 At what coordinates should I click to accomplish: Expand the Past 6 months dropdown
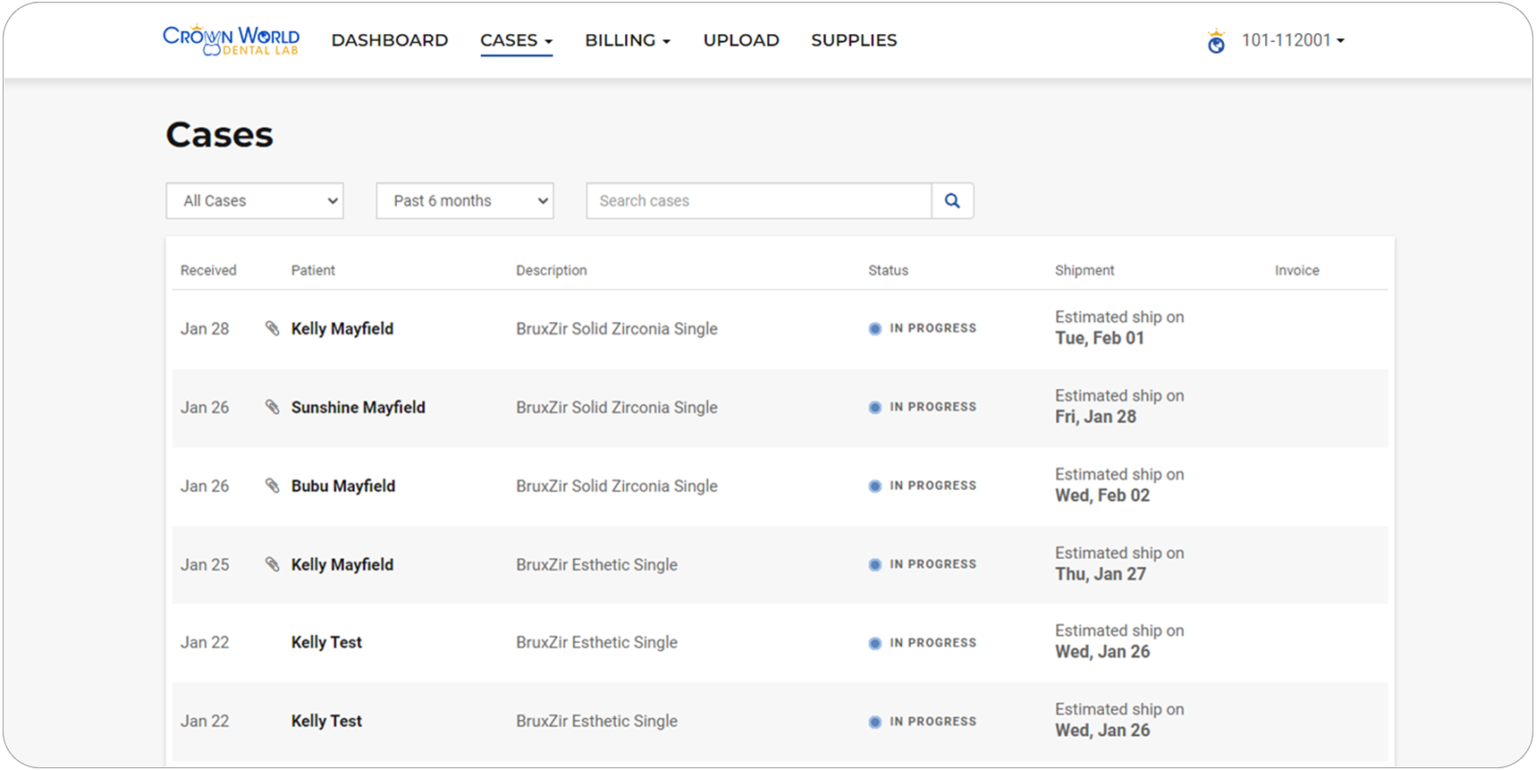tap(464, 201)
